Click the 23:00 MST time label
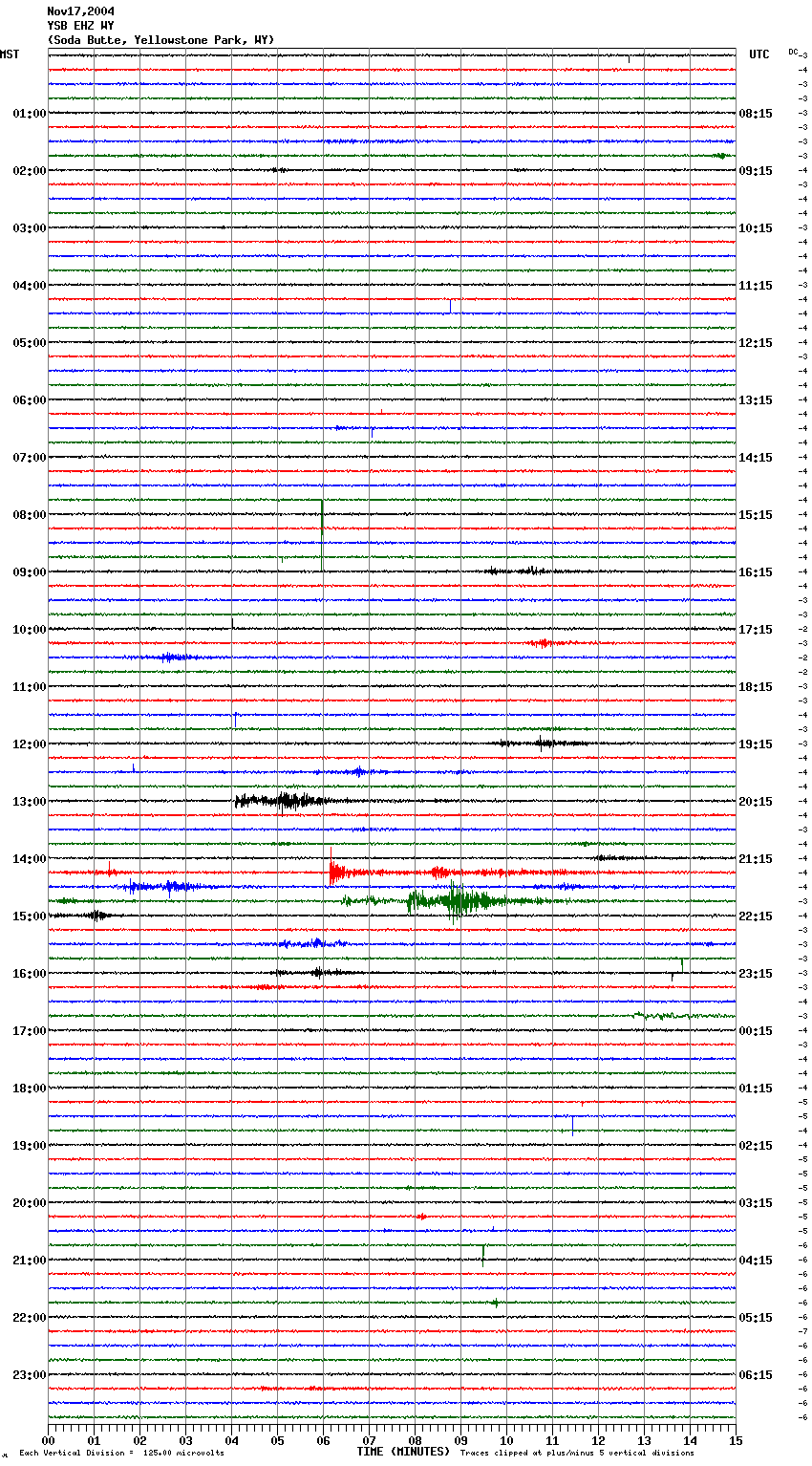Image resolution: width=812 pixels, height=1466 pixels. pos(29,1375)
